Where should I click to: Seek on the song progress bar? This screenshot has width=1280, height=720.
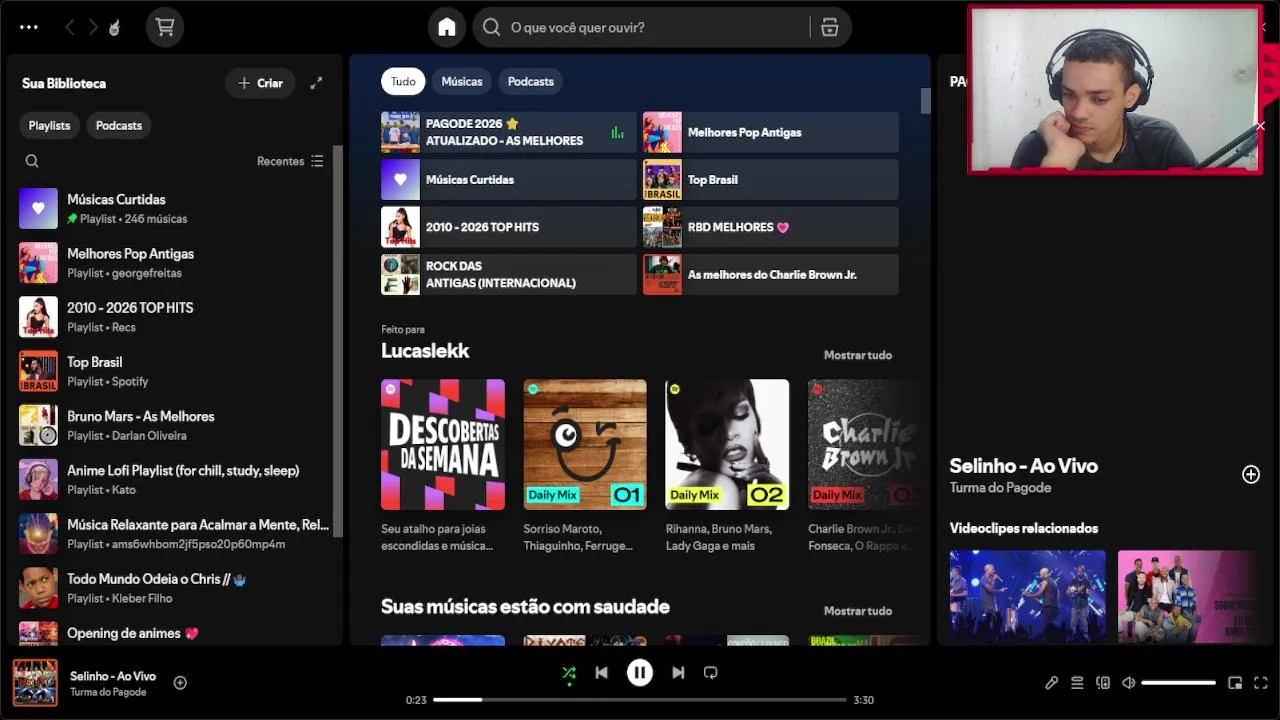640,700
